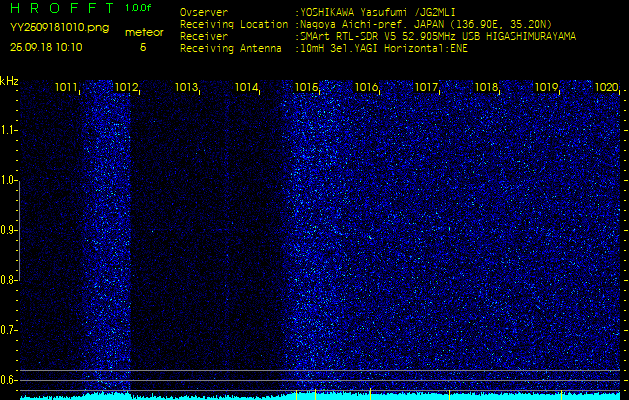Screen dimensions: 629x400
Task: Click the kHz axis unit label
Action: pos(9,81)
